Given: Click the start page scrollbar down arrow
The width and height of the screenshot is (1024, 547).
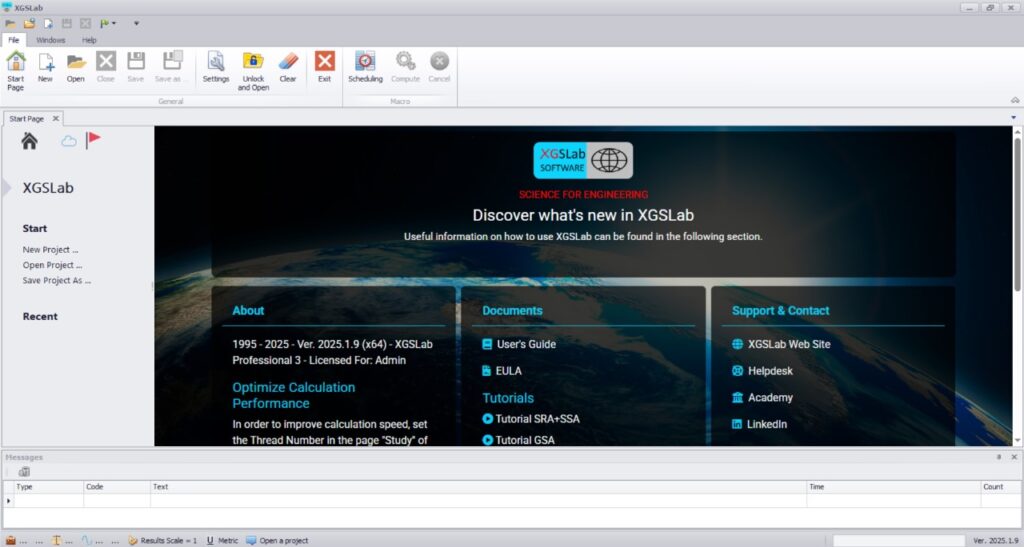Looking at the screenshot, I should pyautogui.click(x=1017, y=441).
